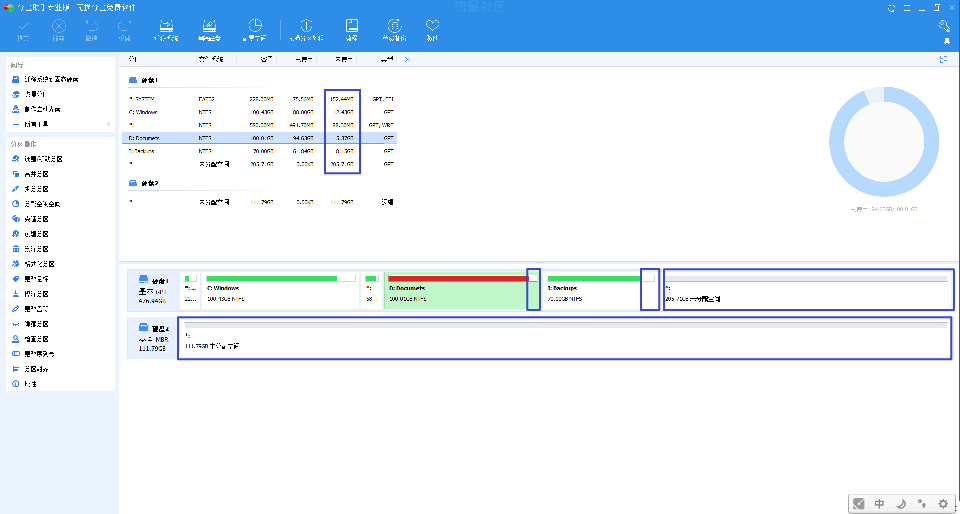960x514 pixels.
Task: Click the Disk 2 MBR label in disk map
Action: [x=154, y=338]
